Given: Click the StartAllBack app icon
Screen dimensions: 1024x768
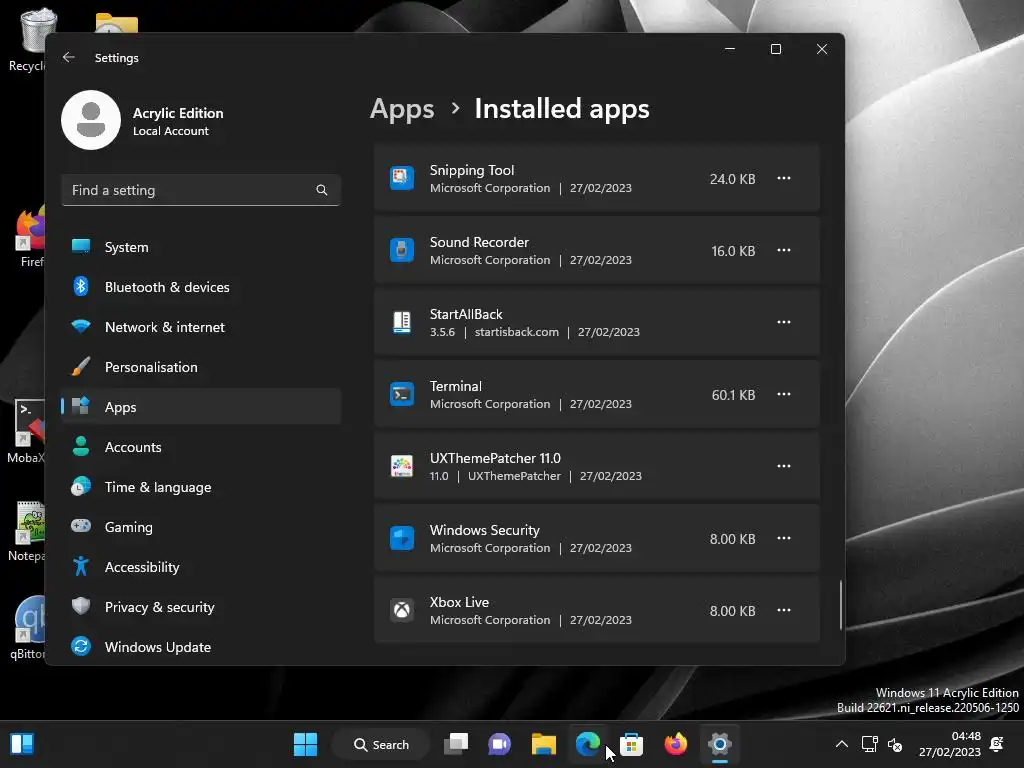Looking at the screenshot, I should pyautogui.click(x=402, y=322).
